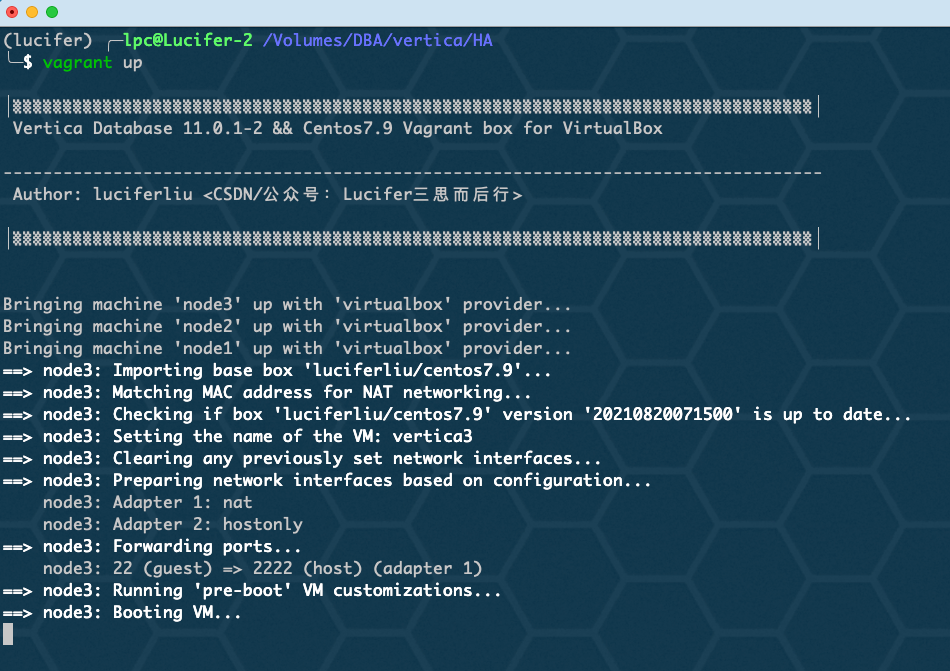950x671 pixels.
Task: Click 'Preparing network interfaces based on configuration' line
Action: tap(327, 480)
